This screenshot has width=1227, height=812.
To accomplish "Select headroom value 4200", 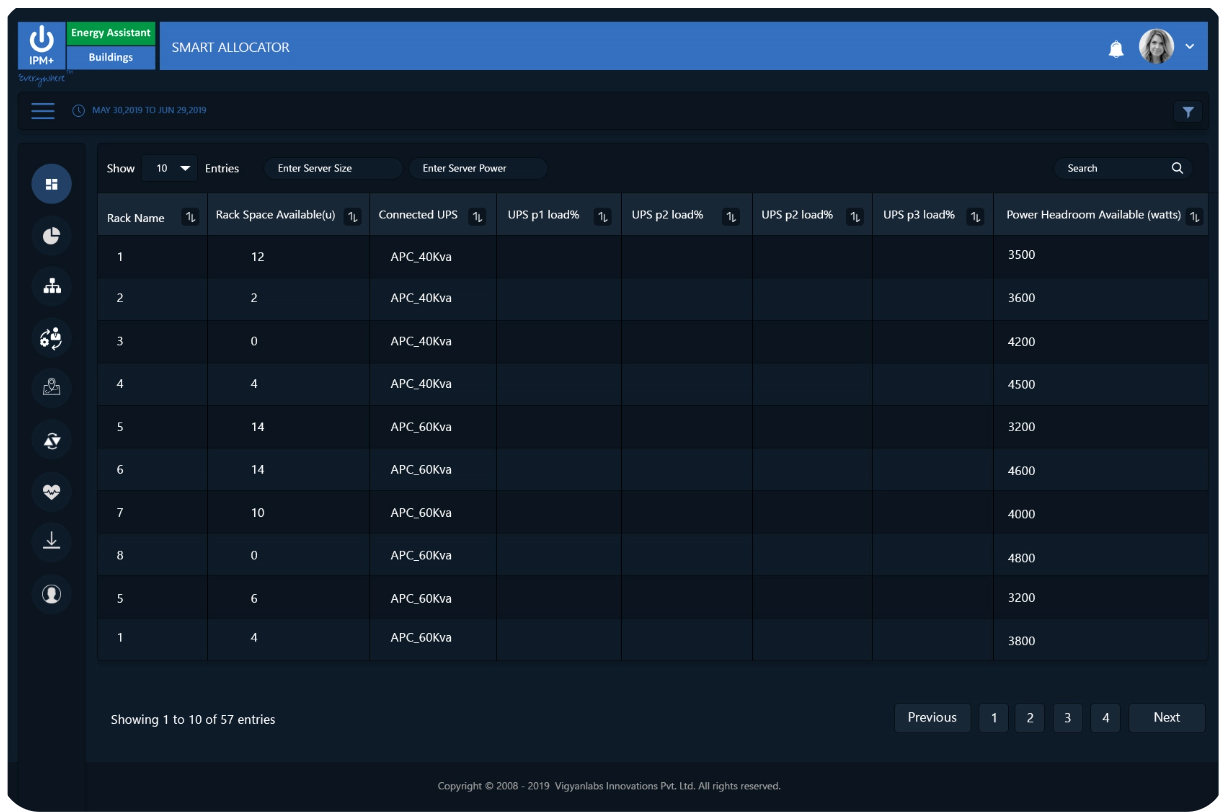I will pyautogui.click(x=1021, y=342).
